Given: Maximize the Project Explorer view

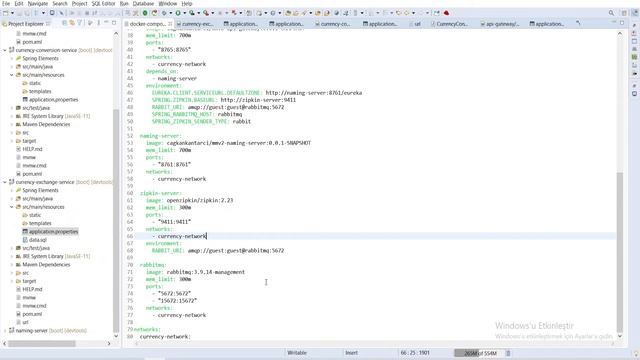Looking at the screenshot, I should click(x=114, y=23).
